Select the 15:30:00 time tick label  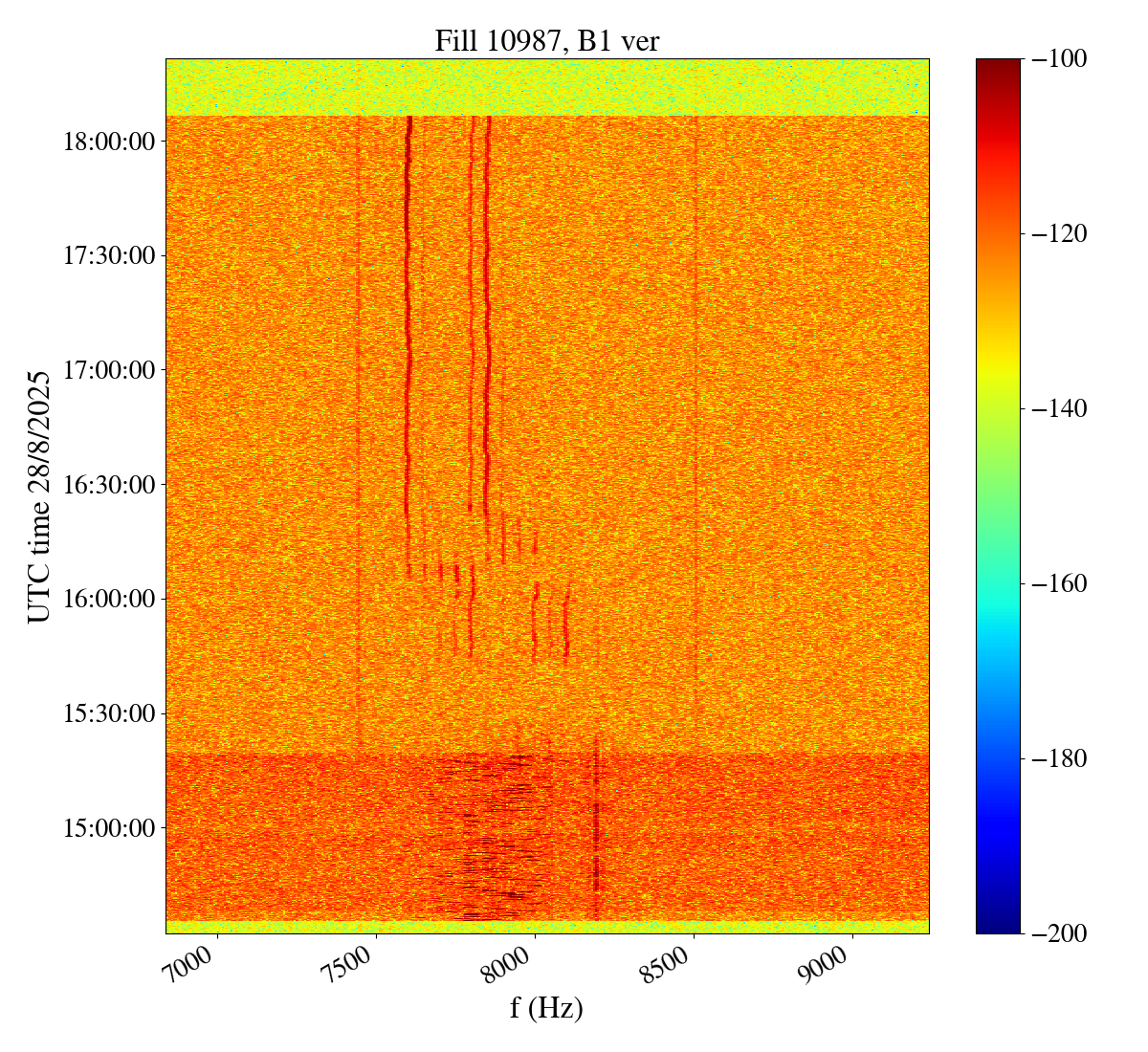point(108,713)
